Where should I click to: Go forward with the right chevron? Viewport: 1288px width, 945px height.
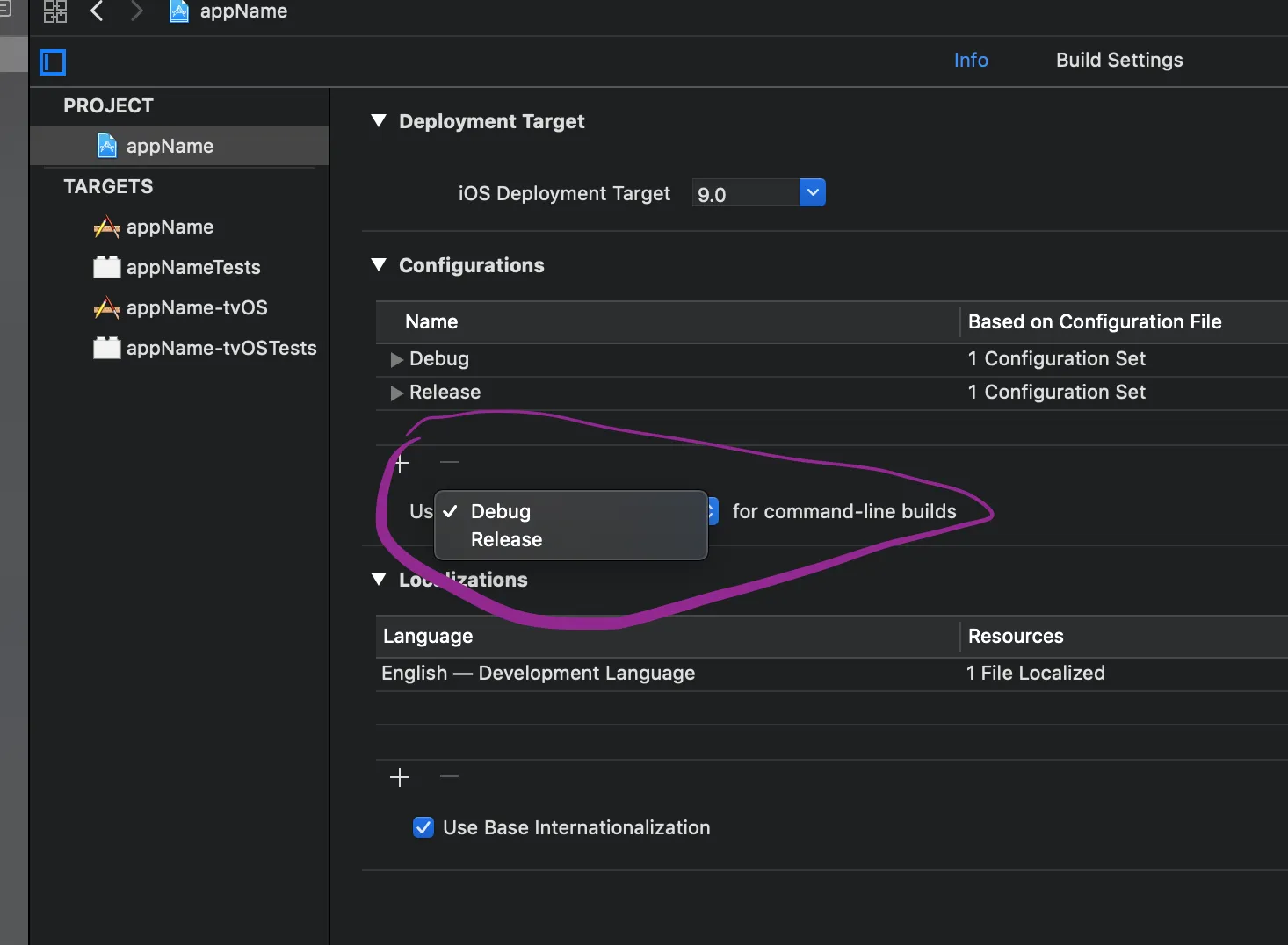tap(136, 11)
